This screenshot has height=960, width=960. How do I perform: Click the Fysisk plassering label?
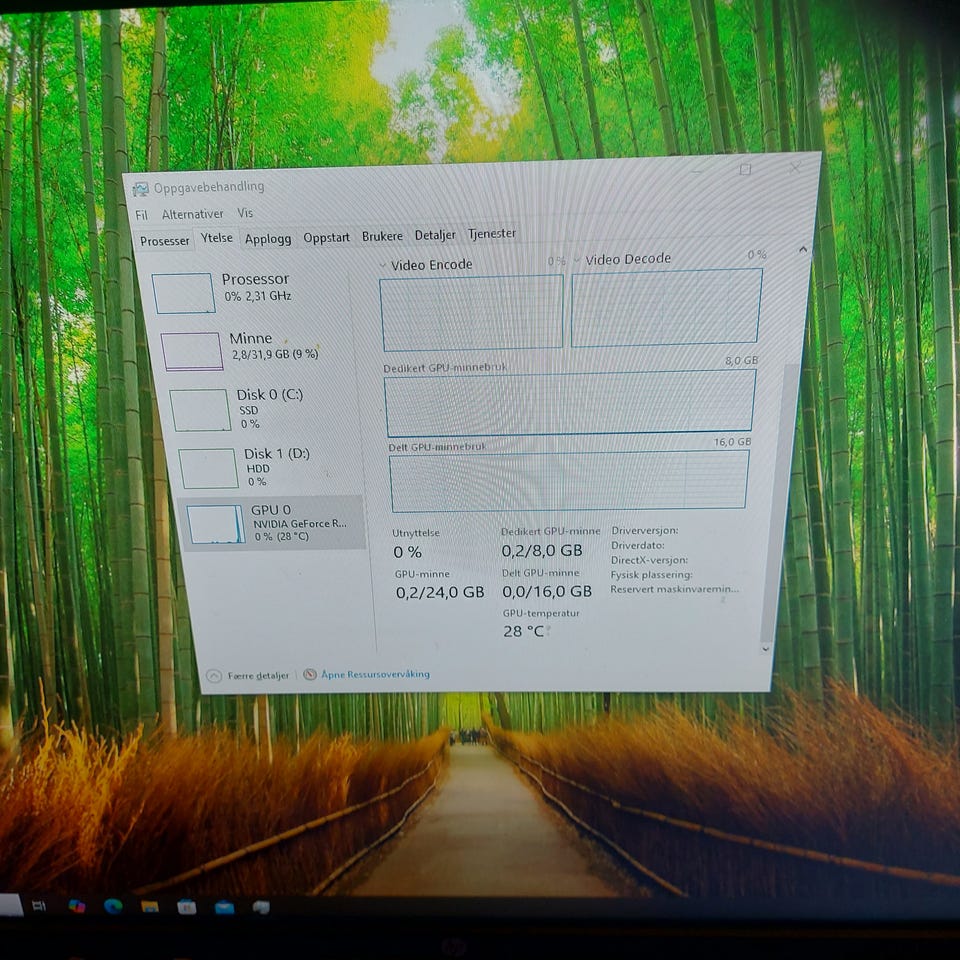click(651, 575)
